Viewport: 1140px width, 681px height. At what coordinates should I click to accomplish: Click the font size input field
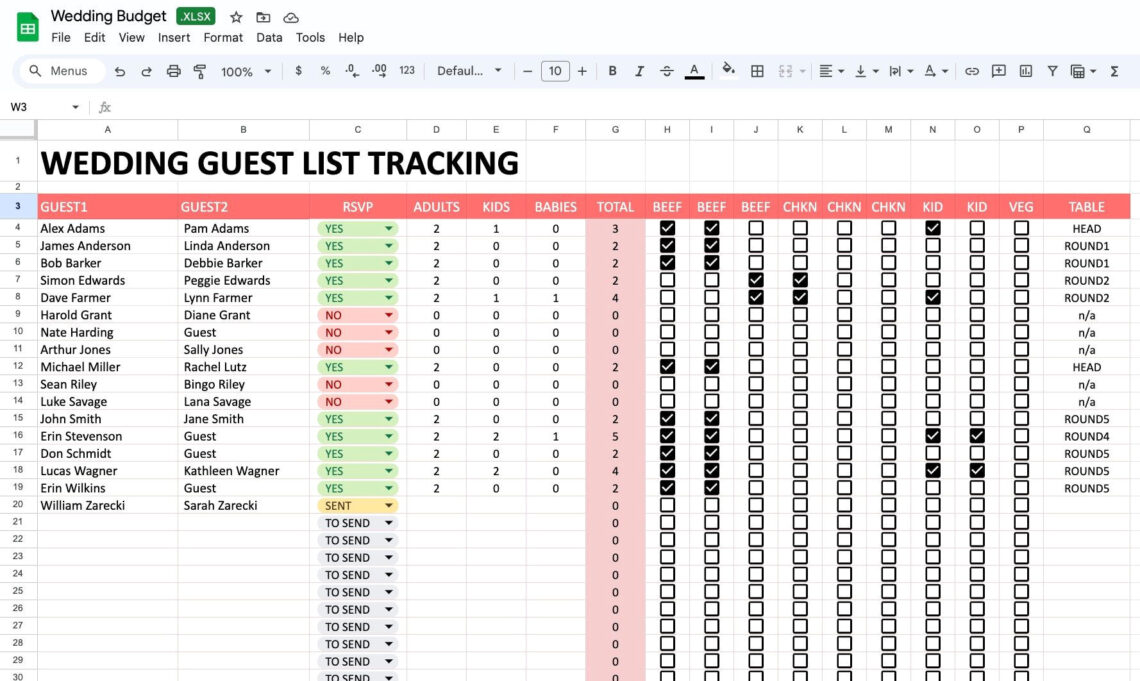555,71
